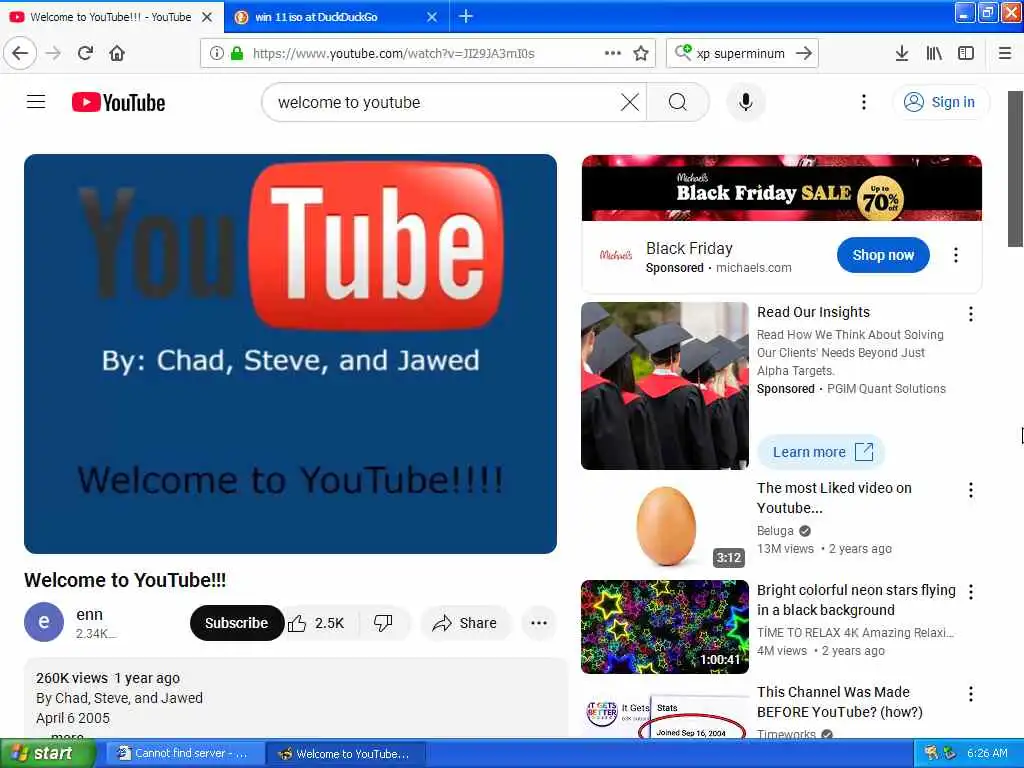The image size is (1024, 768).
Task: Open options menu for Black Friday ad
Action: click(x=955, y=255)
